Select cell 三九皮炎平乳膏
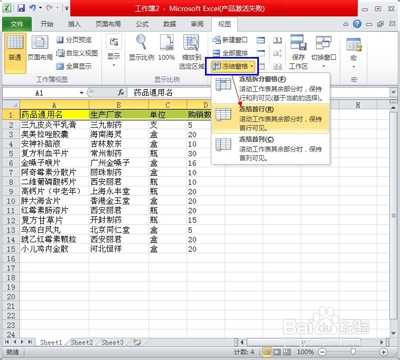The image size is (400, 360). pyautogui.click(x=54, y=125)
